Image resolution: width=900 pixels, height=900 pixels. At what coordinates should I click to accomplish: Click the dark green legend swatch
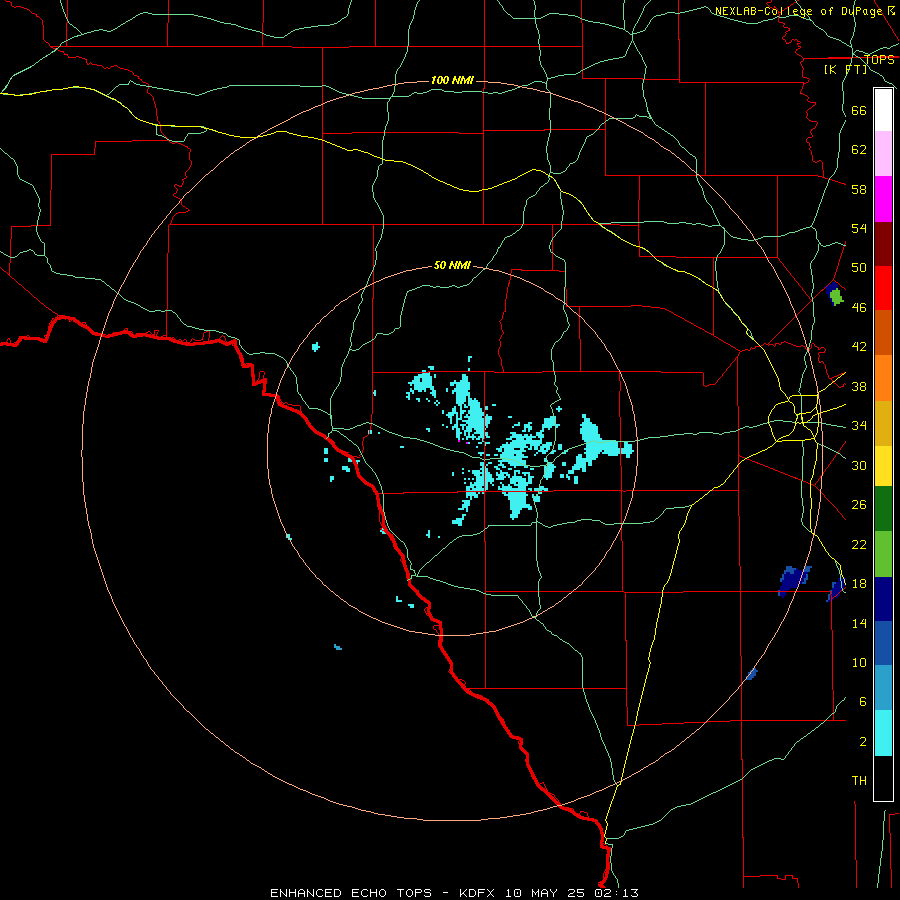[x=883, y=509]
